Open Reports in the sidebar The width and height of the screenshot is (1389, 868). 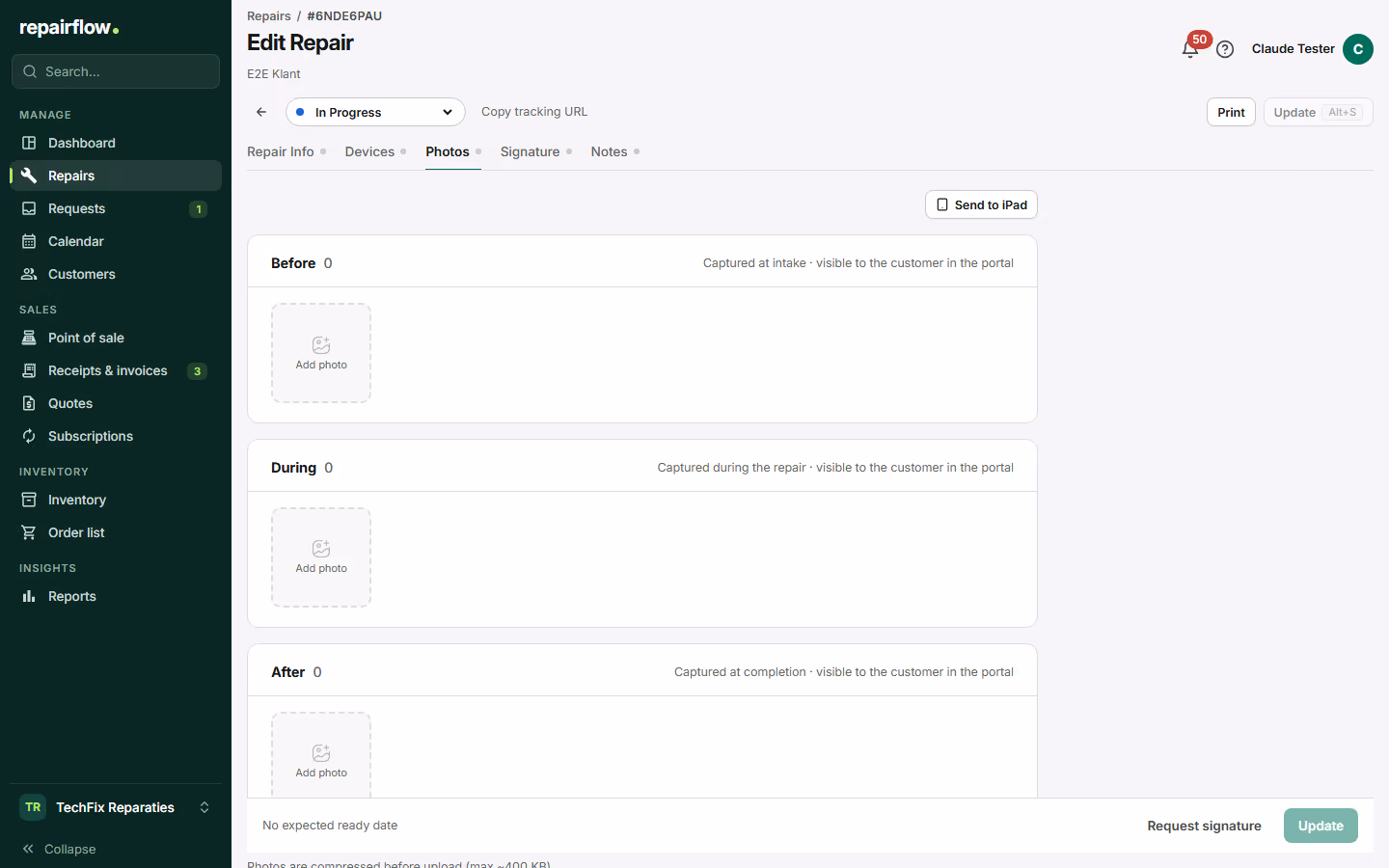pos(116,596)
